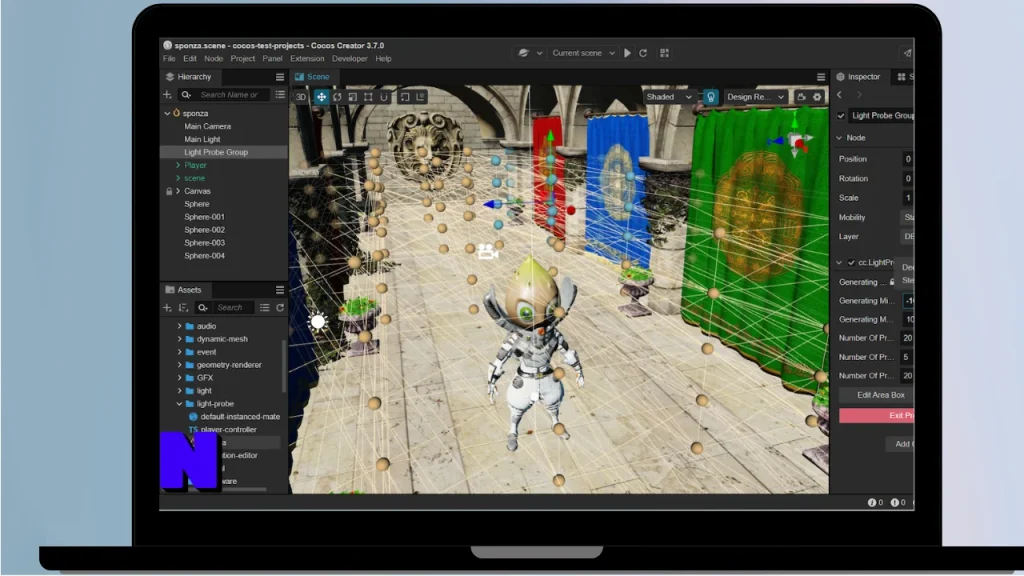Screen dimensions: 1024x576
Task: Play the current scene preview
Action: pyautogui.click(x=627, y=53)
